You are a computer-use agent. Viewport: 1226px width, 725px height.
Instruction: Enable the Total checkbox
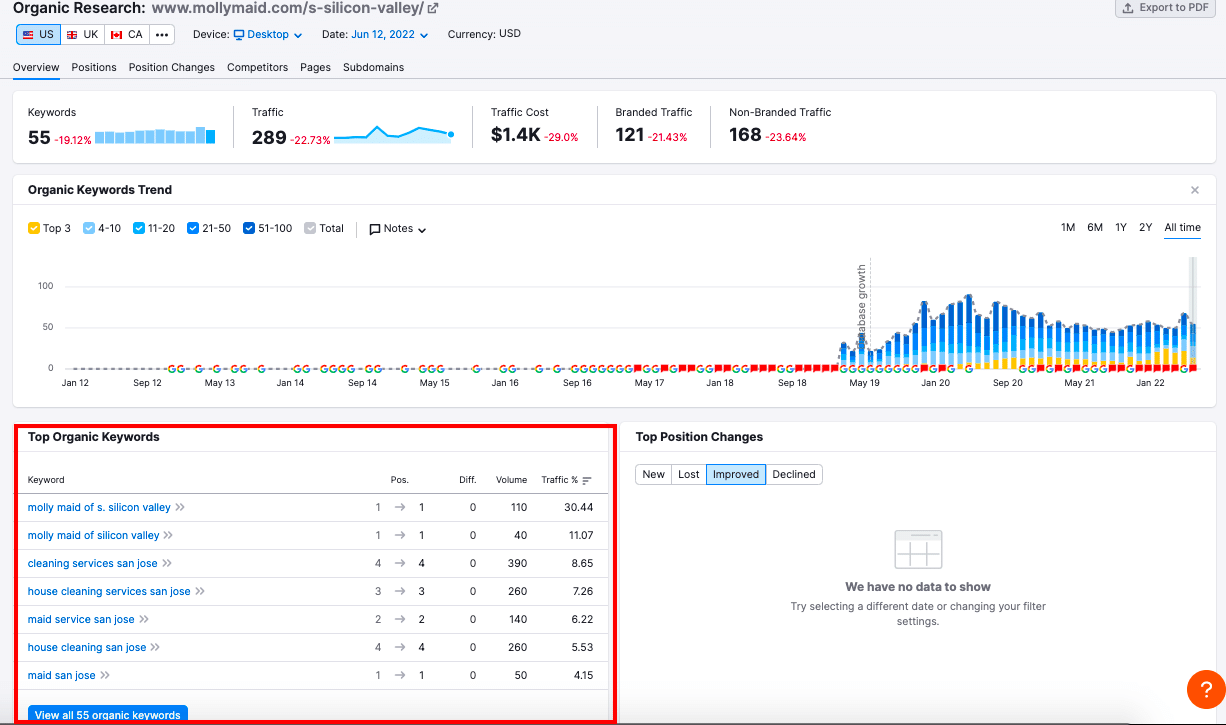coord(311,228)
